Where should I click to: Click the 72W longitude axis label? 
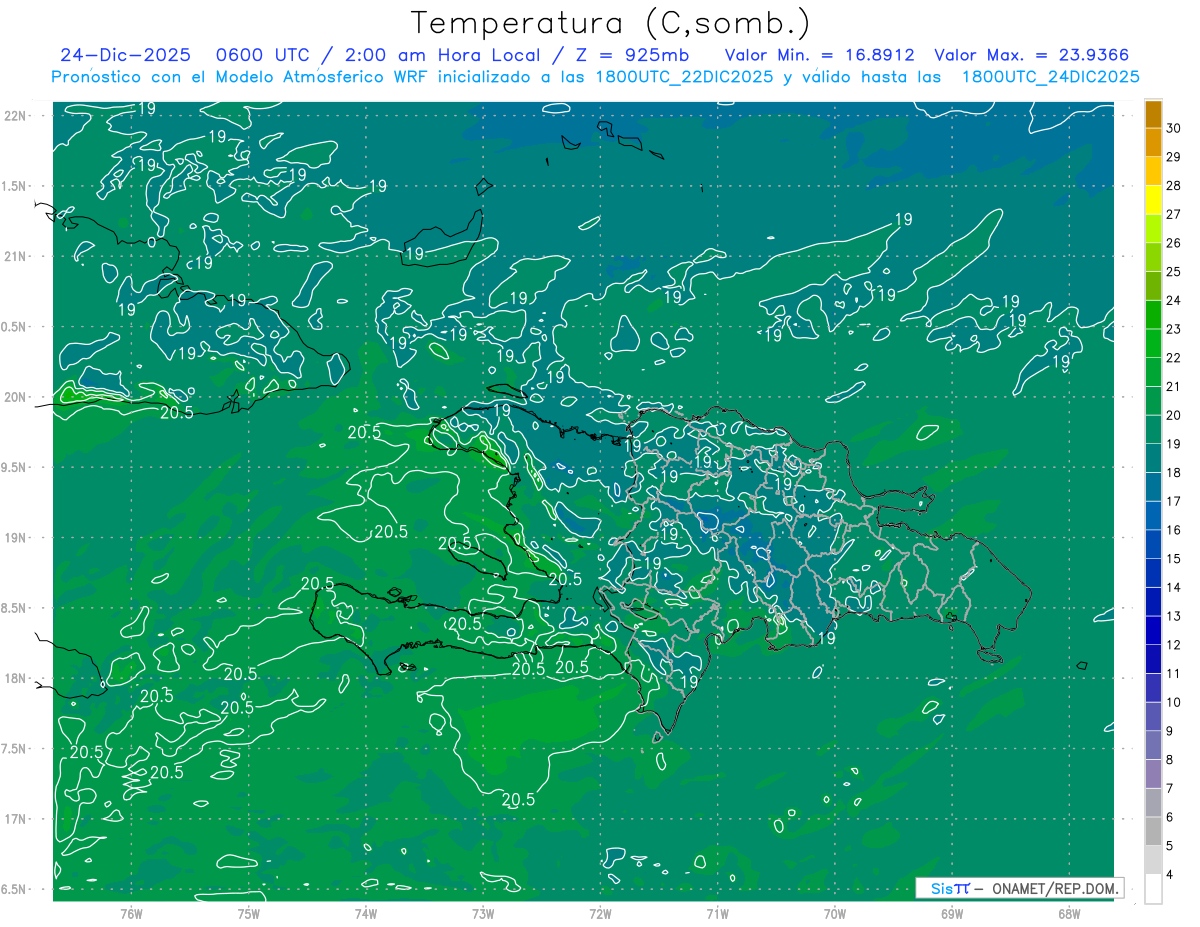click(x=600, y=914)
